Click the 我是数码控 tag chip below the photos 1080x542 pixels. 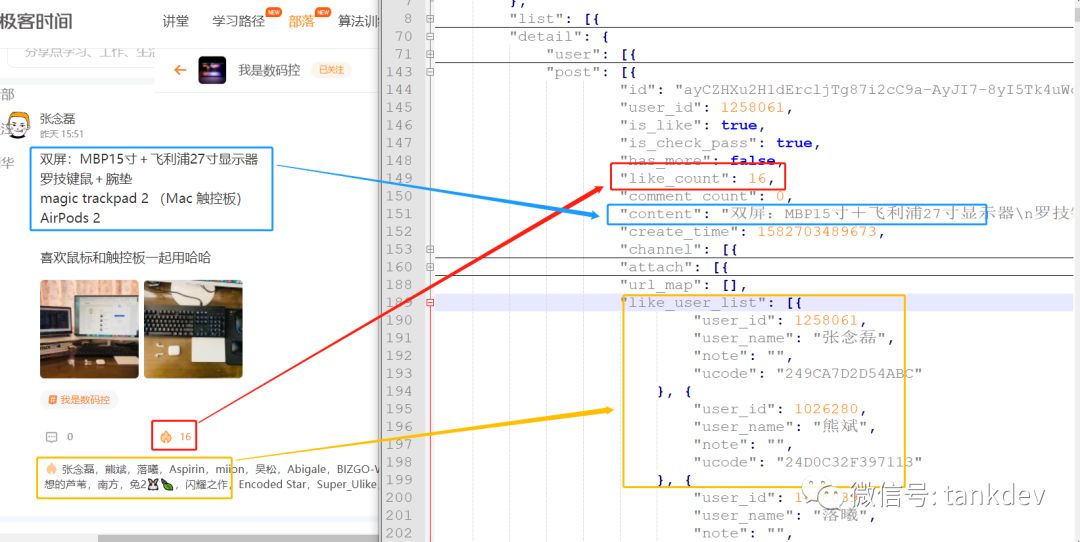click(x=79, y=399)
